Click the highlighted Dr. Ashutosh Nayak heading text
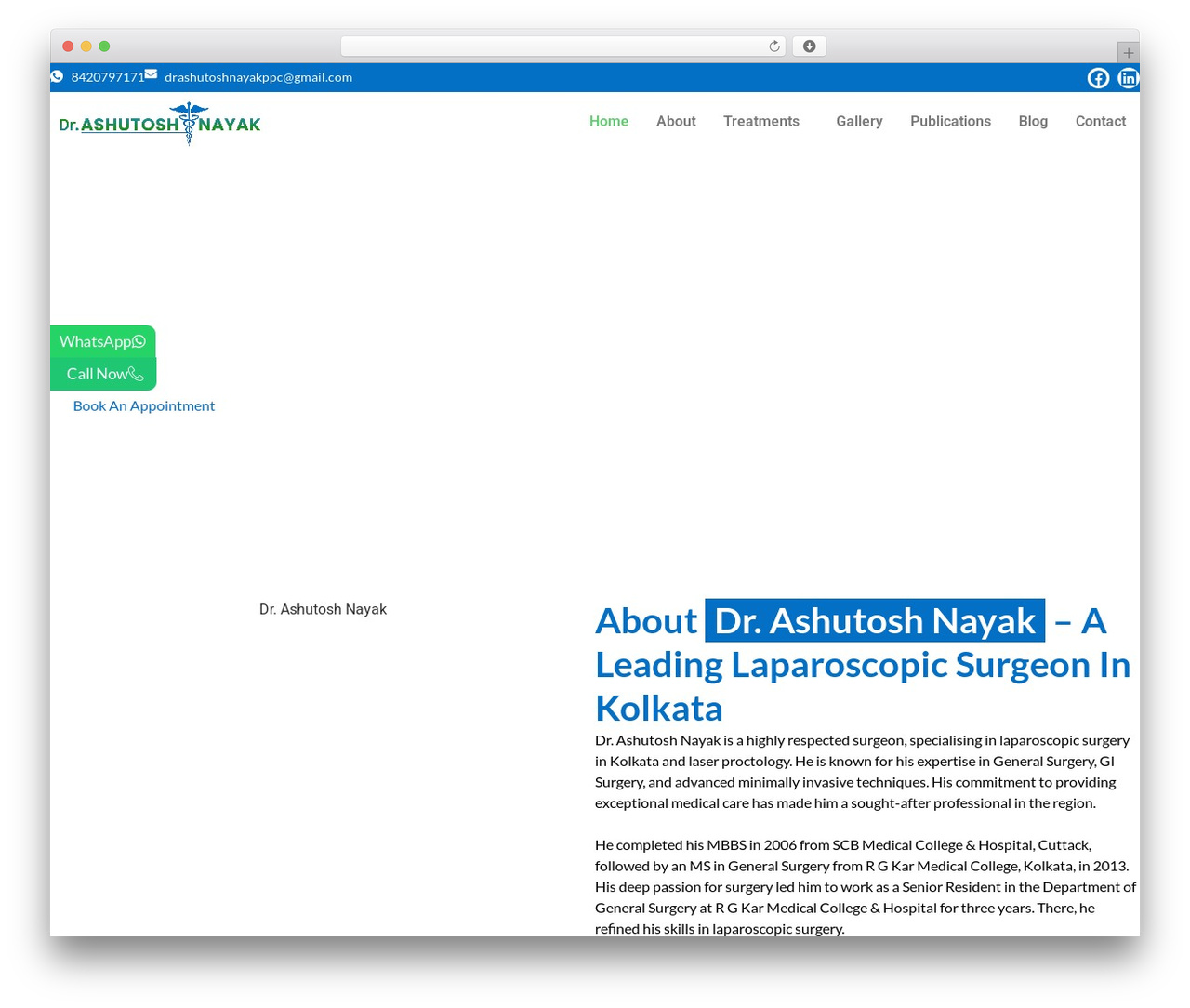 click(875, 620)
